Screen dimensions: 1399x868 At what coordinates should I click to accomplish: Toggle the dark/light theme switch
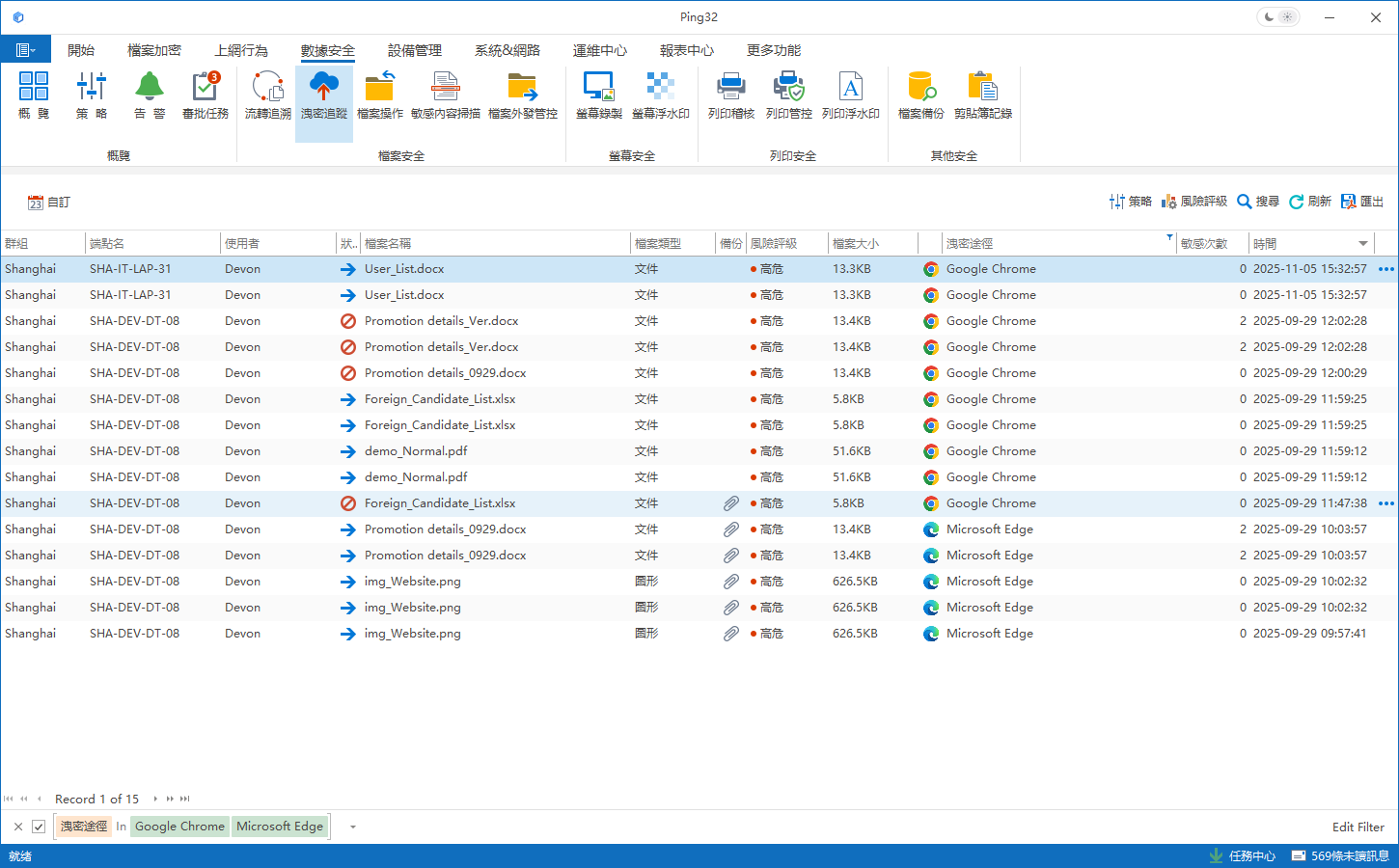point(1278,17)
